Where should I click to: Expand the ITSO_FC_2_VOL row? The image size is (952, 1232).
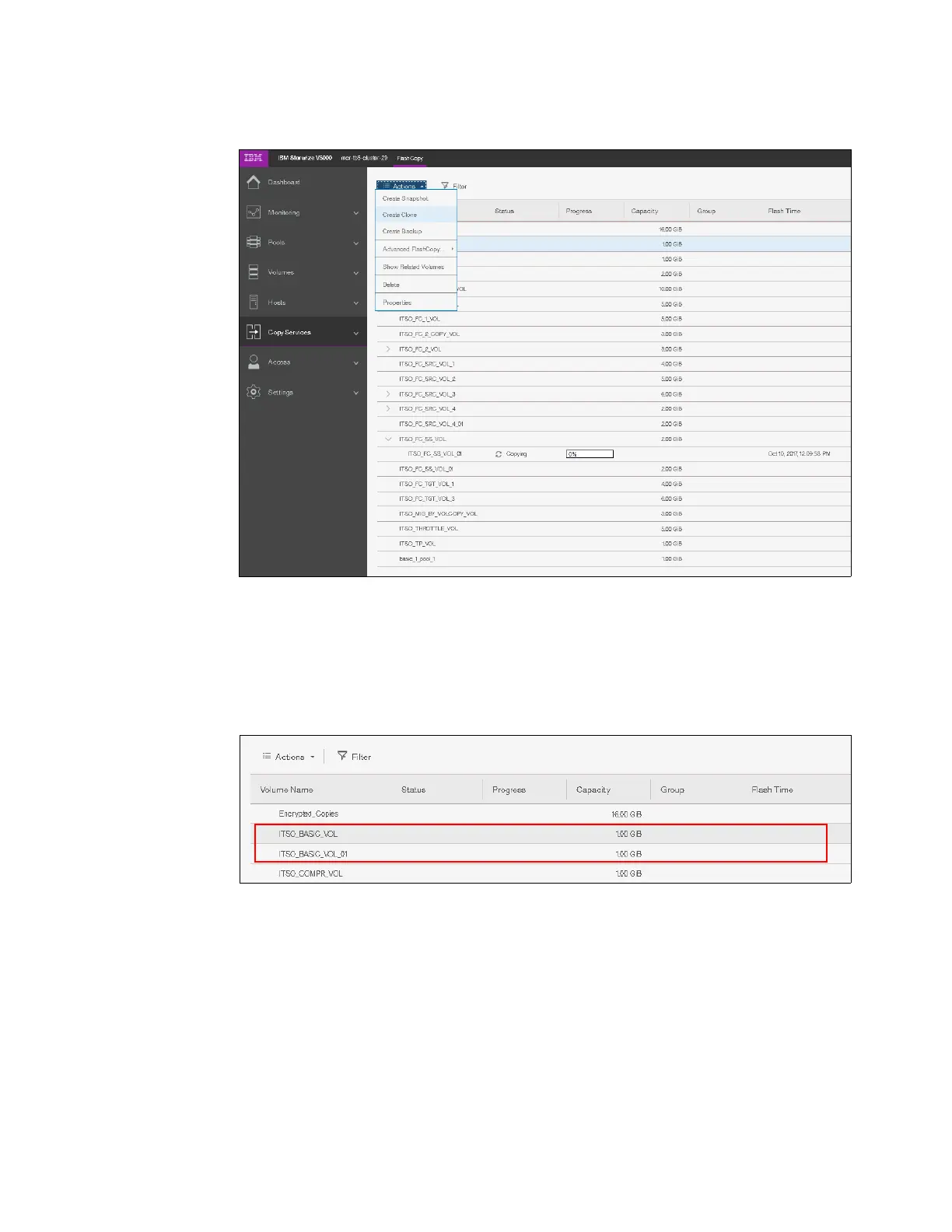point(388,349)
